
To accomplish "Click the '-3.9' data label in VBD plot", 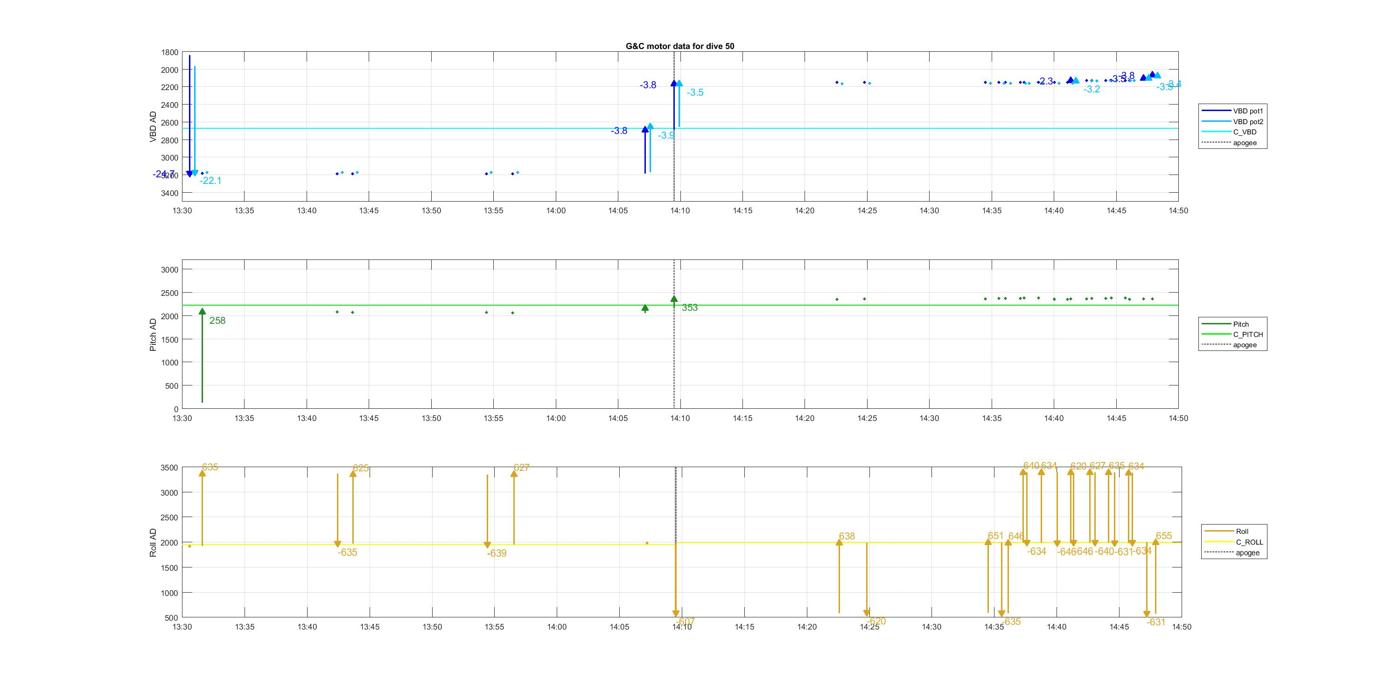I will point(666,135).
